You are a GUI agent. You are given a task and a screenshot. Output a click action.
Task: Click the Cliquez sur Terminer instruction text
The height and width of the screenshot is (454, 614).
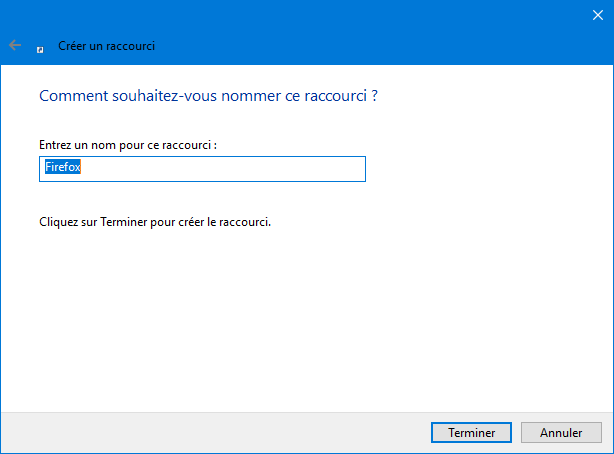click(x=155, y=222)
